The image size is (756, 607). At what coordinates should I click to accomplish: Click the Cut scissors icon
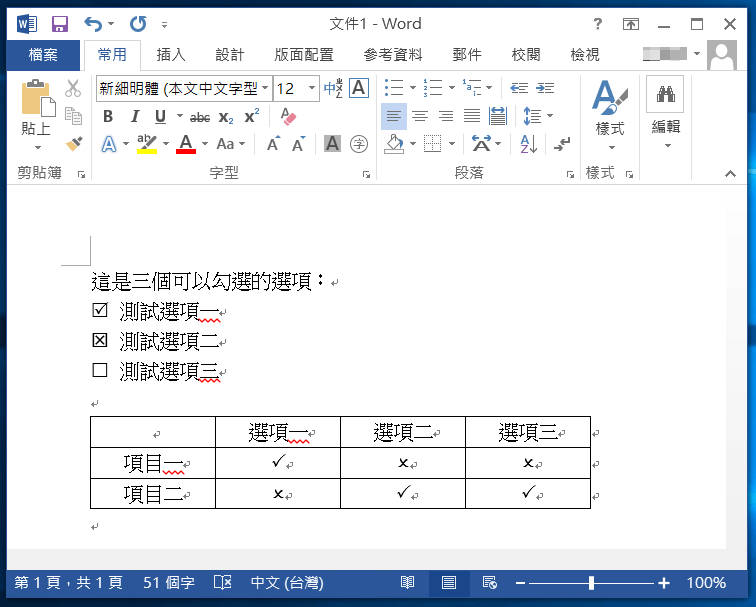coord(73,88)
